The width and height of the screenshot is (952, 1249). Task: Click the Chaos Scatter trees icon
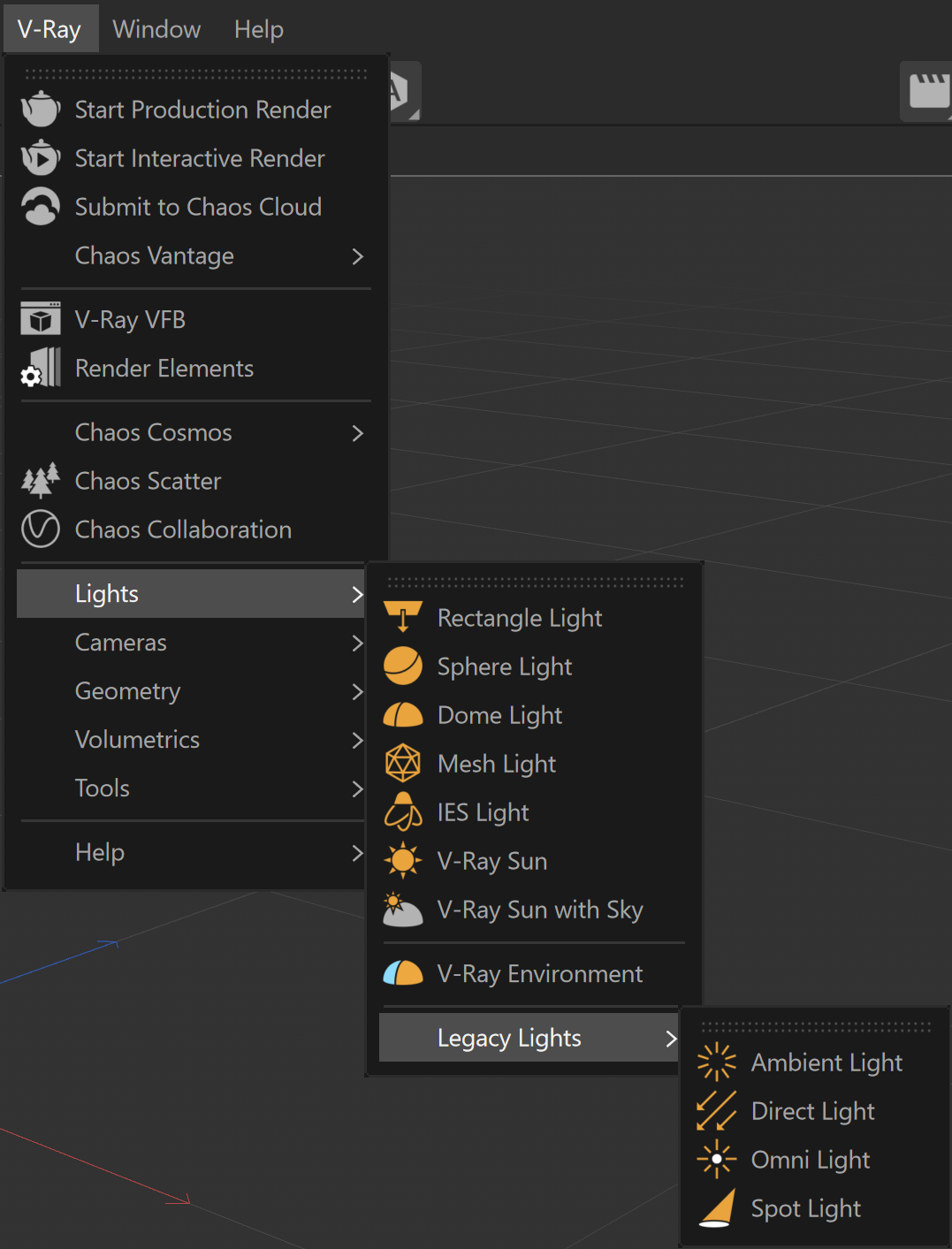pyautogui.click(x=41, y=480)
